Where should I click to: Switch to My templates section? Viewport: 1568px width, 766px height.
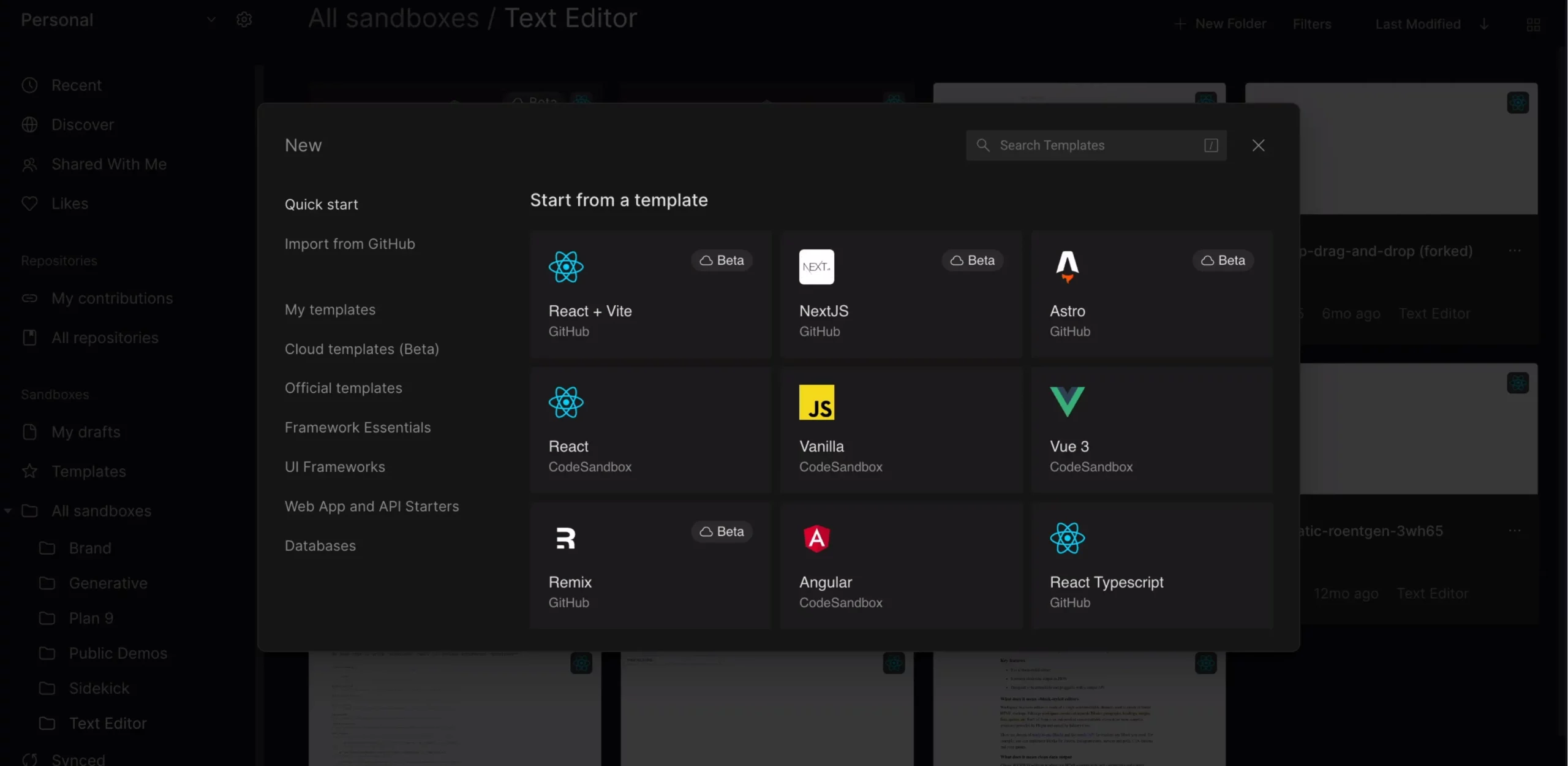(330, 309)
